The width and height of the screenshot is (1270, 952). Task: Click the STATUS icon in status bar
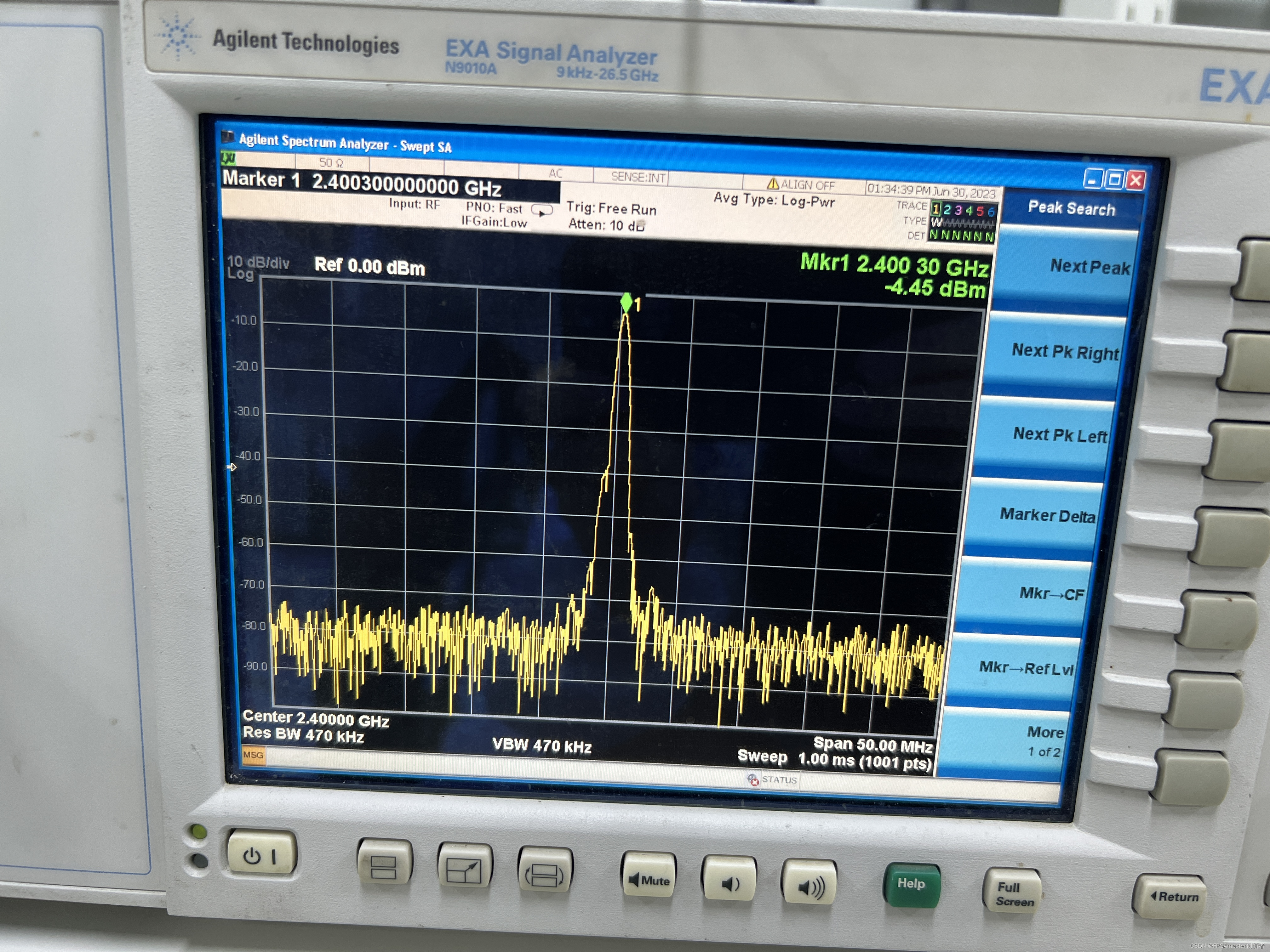pos(753,779)
